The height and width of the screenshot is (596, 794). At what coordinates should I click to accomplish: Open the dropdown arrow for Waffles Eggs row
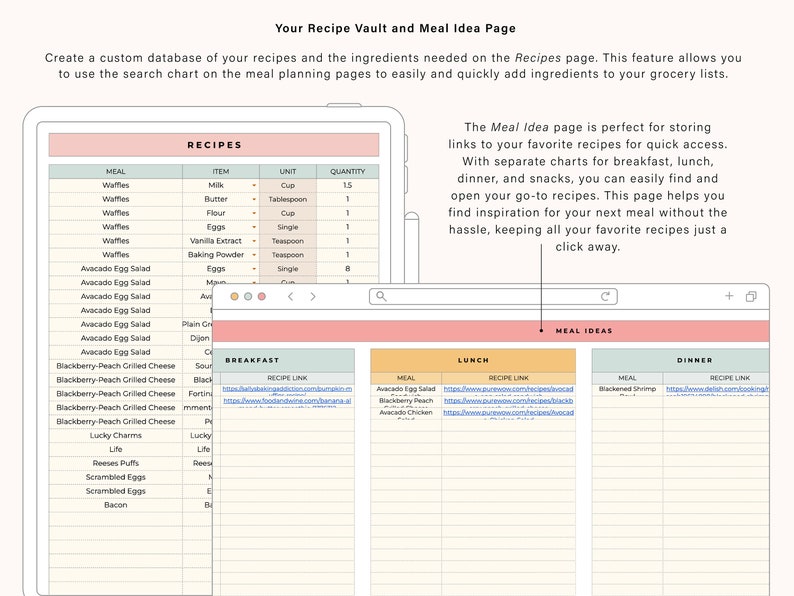[254, 227]
